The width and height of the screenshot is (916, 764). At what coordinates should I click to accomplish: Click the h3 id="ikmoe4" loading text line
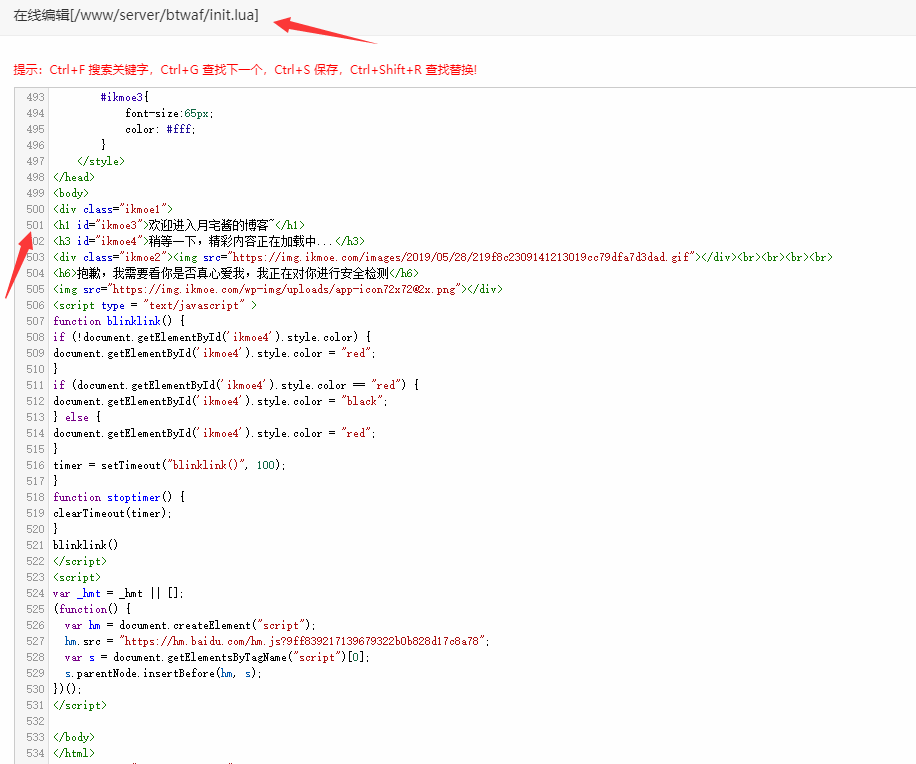click(x=209, y=241)
